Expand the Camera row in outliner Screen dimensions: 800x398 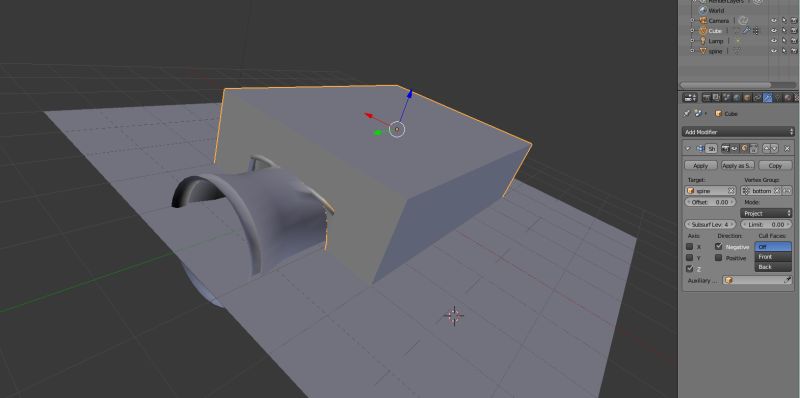(692, 20)
